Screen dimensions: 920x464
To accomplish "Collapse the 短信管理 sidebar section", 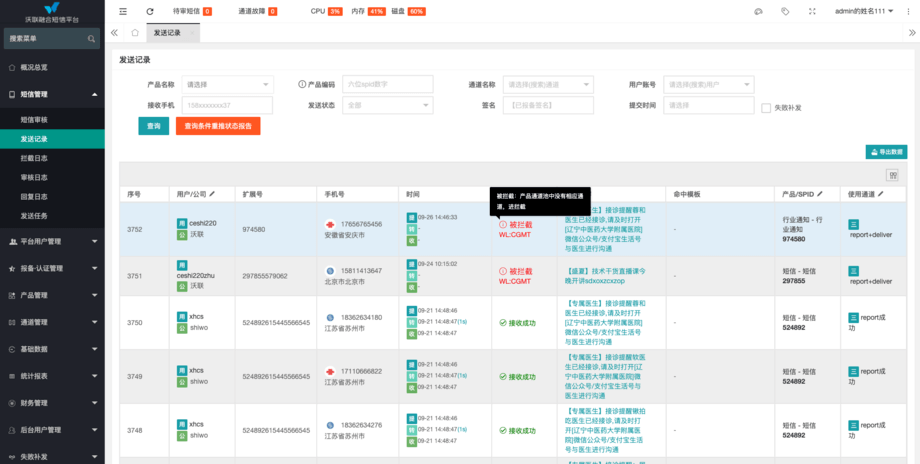I will coord(52,94).
